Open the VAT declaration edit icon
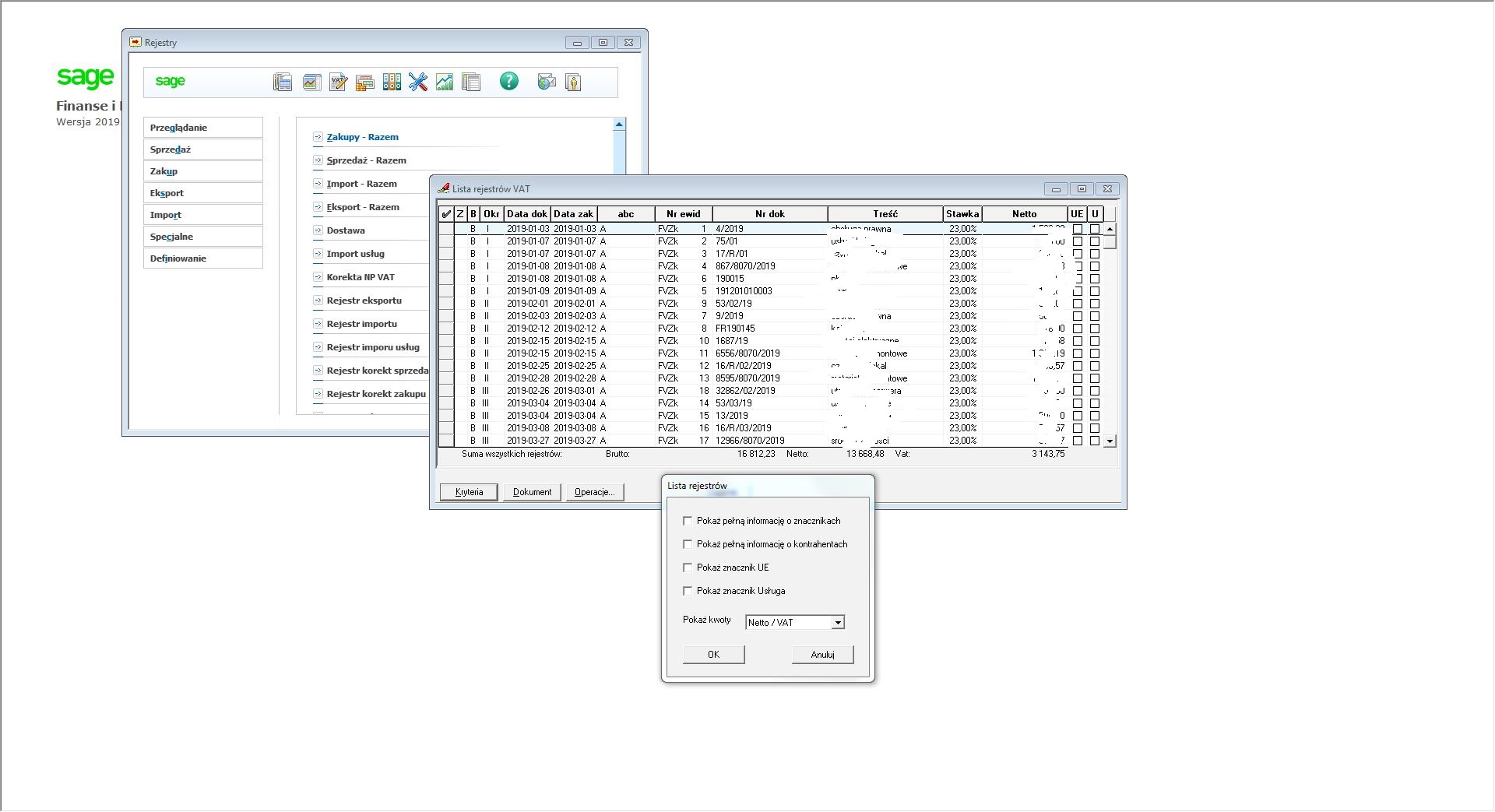Screen dimensions: 1495x812 pos(338,82)
